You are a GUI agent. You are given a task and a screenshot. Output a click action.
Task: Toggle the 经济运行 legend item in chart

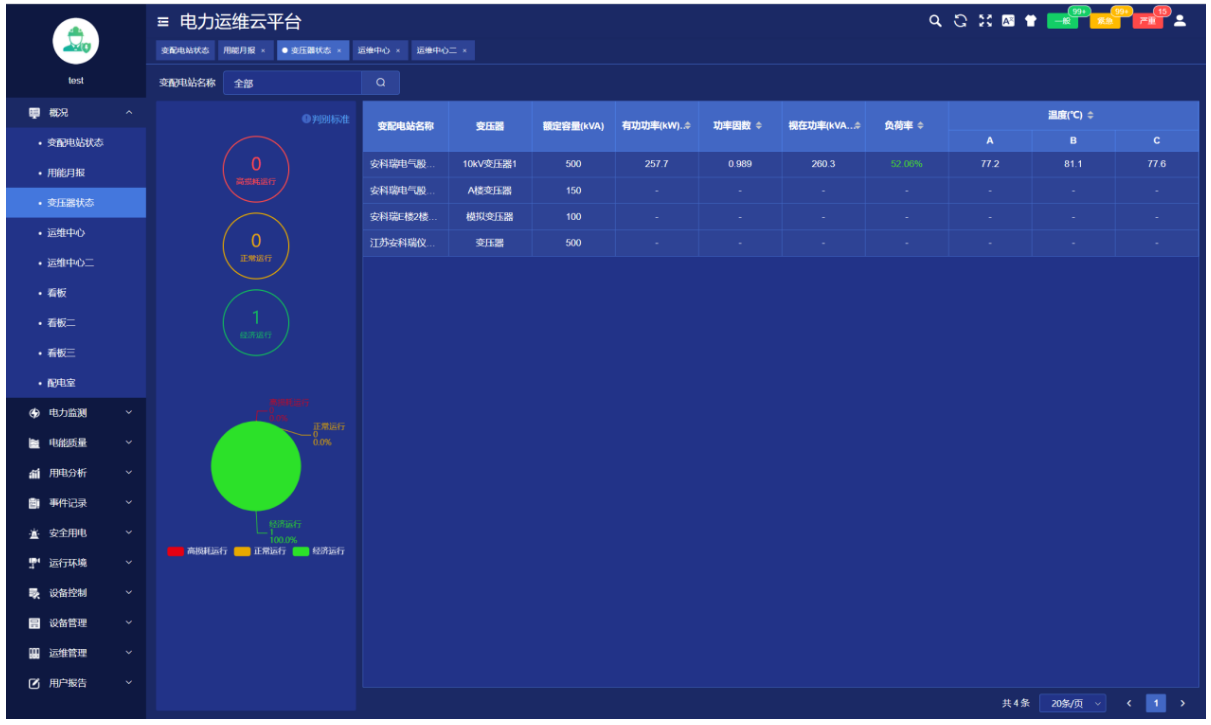(318, 551)
